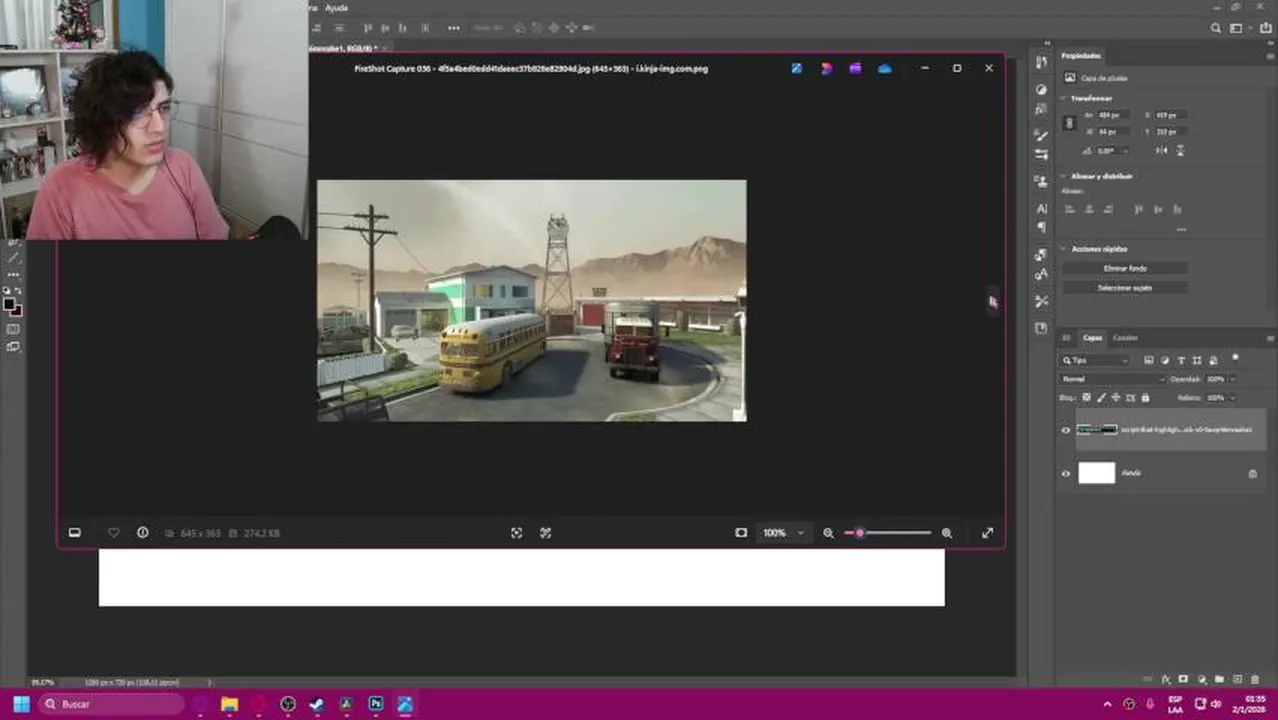Toggle layer filtering on/off switch
The height and width of the screenshot is (720, 1278).
1236,357
